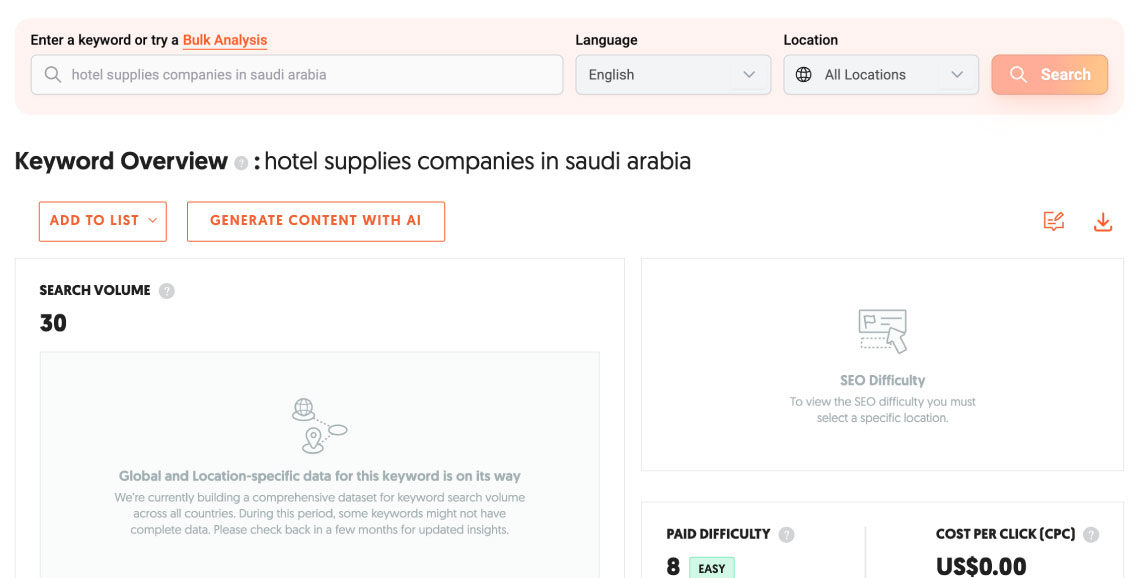Click the EASY paid difficulty badge
This screenshot has width=1137, height=578.
coord(712,568)
